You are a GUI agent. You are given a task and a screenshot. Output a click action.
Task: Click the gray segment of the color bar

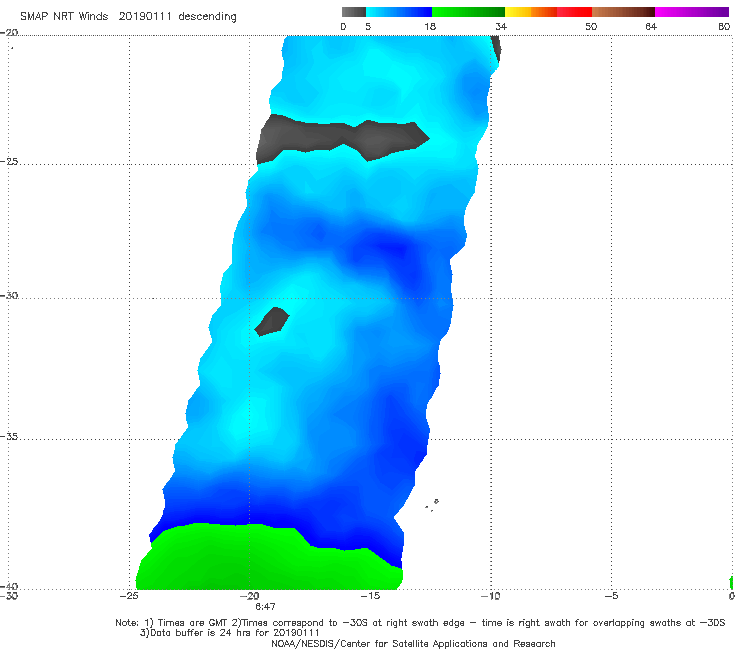[353, 12]
